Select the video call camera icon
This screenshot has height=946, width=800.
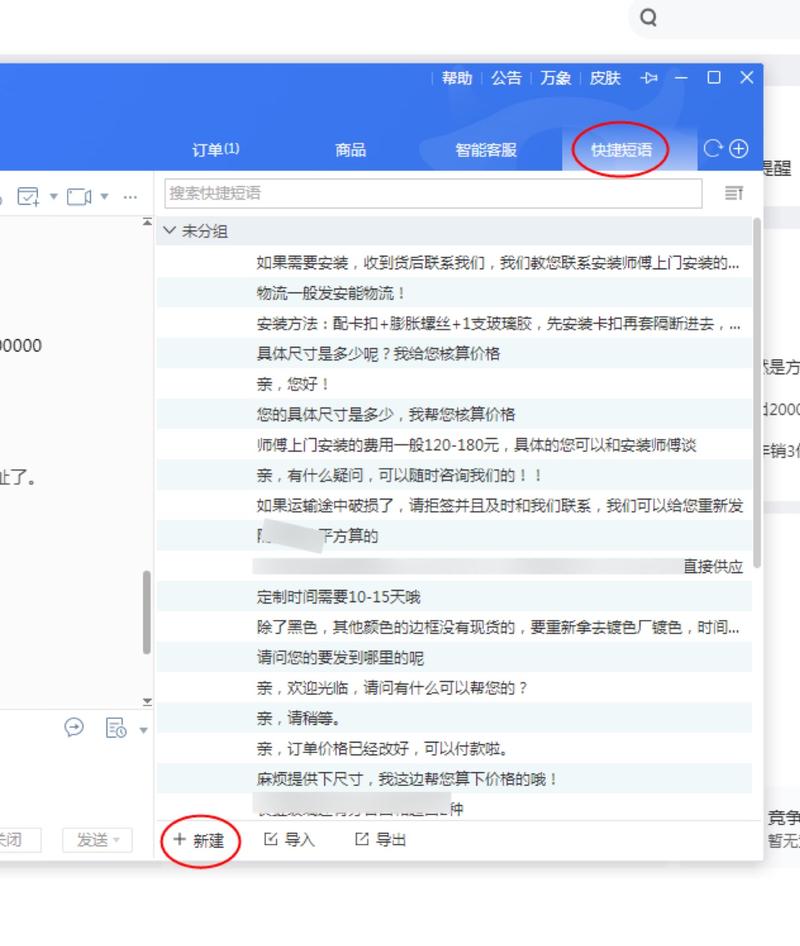click(80, 196)
